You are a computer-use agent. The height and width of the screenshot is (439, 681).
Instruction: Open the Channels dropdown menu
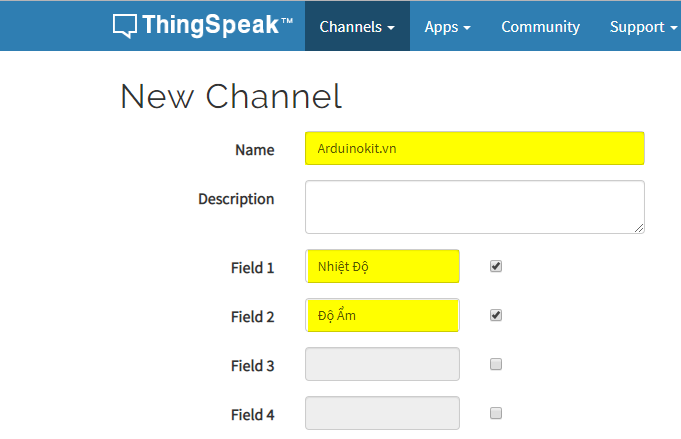tap(357, 27)
